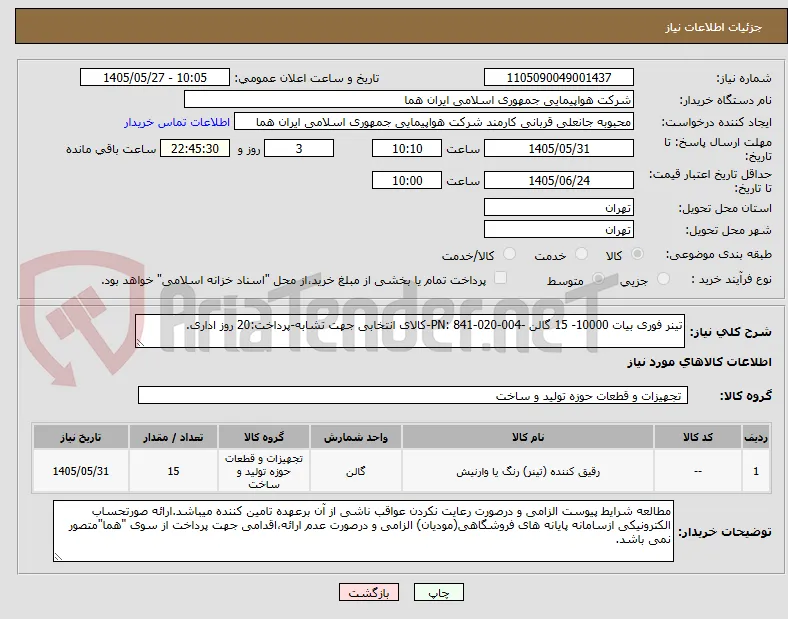
Task: Click the request creator name field
Action: [x=434, y=122]
